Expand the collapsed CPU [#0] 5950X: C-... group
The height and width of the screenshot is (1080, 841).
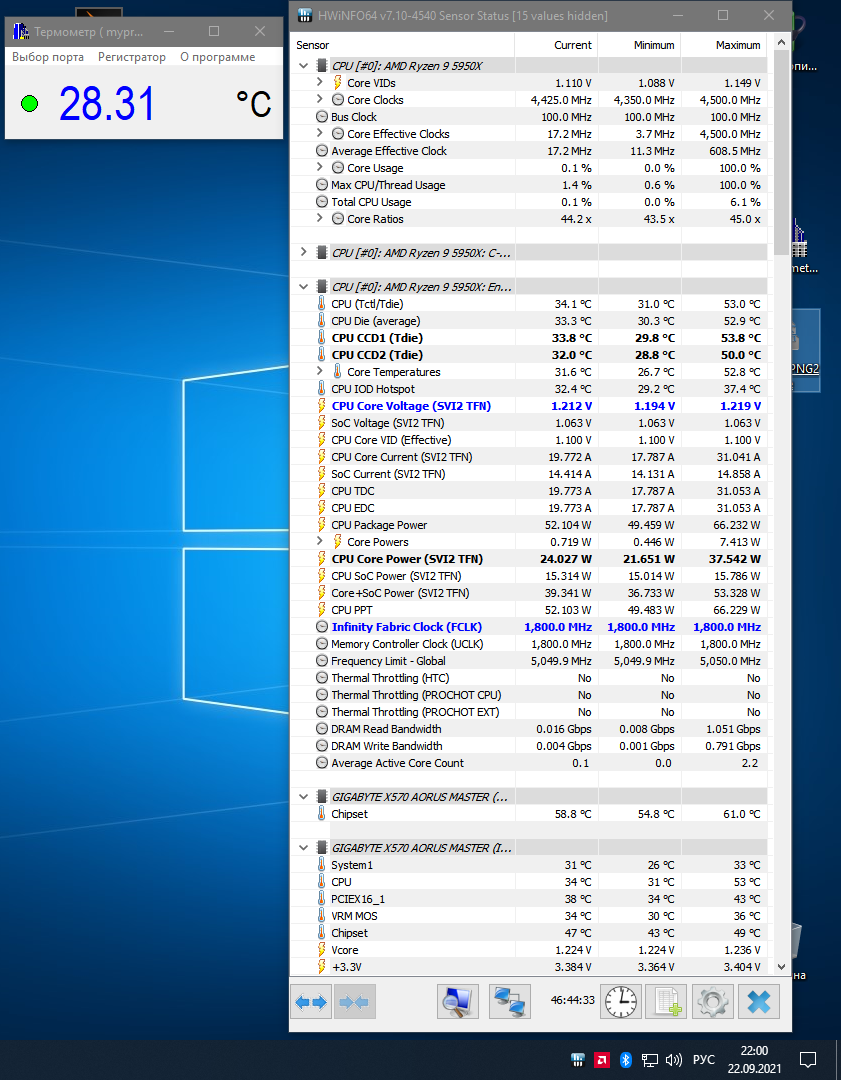[303, 253]
